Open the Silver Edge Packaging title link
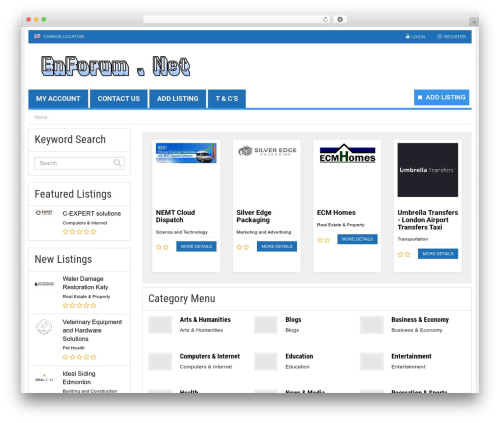Image resolution: width=500 pixels, height=423 pixels. coord(254,216)
